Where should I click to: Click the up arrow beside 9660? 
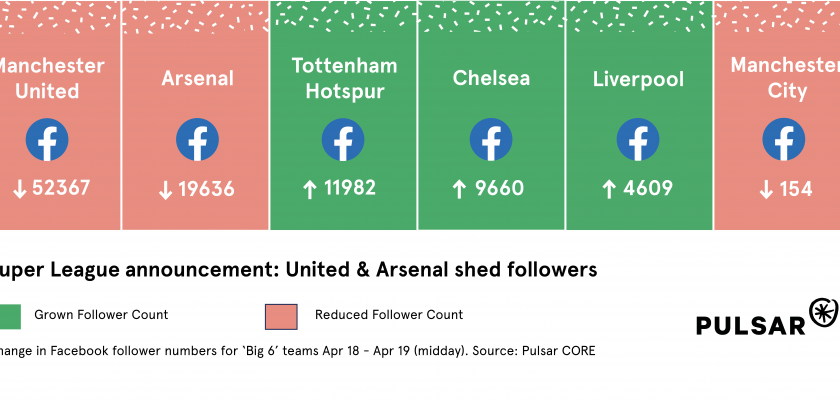click(459, 189)
